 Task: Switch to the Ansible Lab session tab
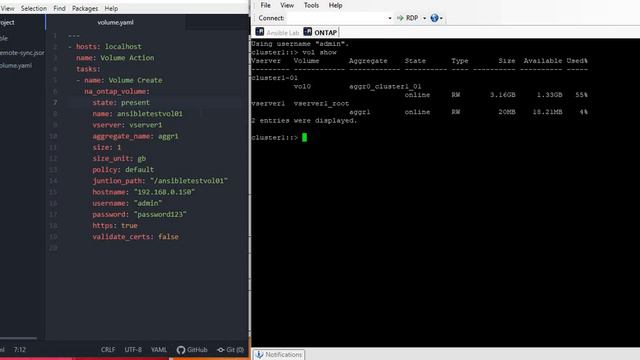coord(278,32)
